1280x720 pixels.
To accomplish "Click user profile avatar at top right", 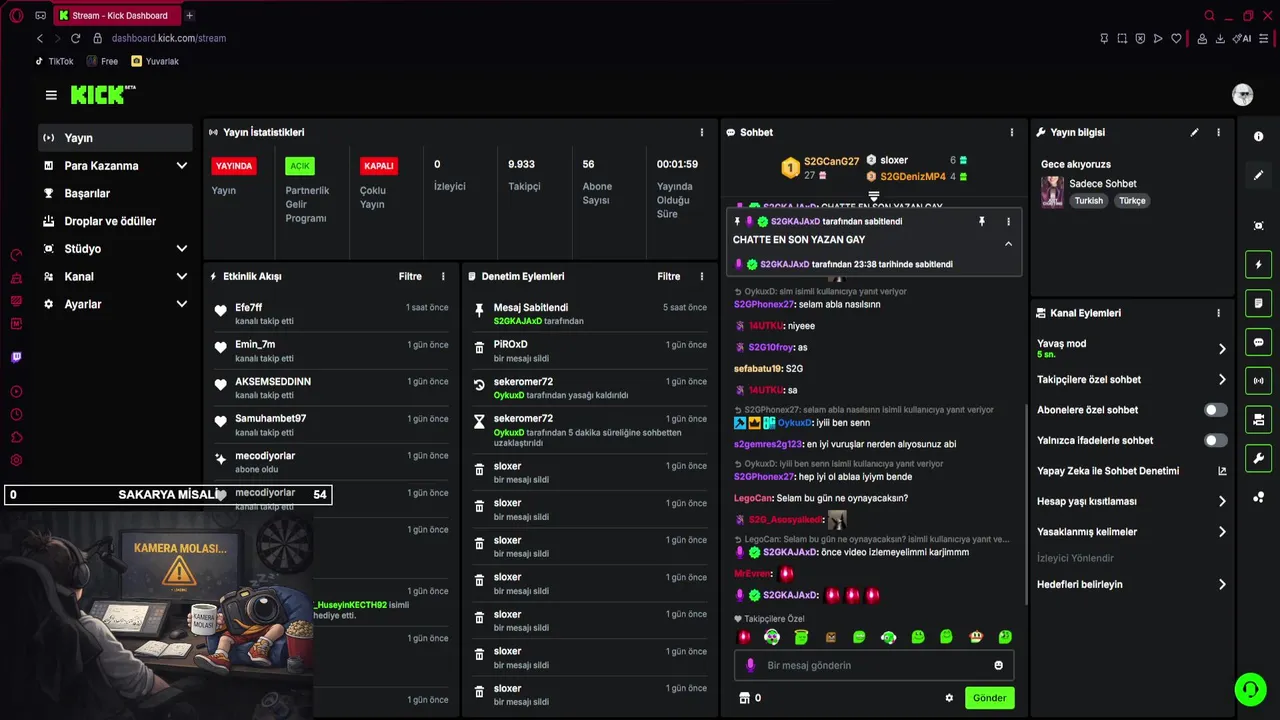I will tap(1242, 95).
